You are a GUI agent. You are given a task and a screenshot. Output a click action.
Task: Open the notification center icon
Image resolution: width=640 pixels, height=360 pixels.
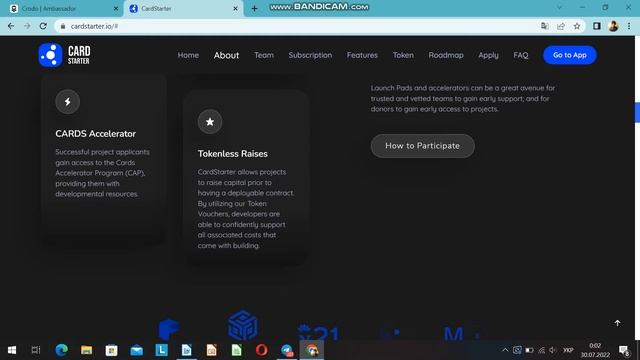[x=624, y=350]
